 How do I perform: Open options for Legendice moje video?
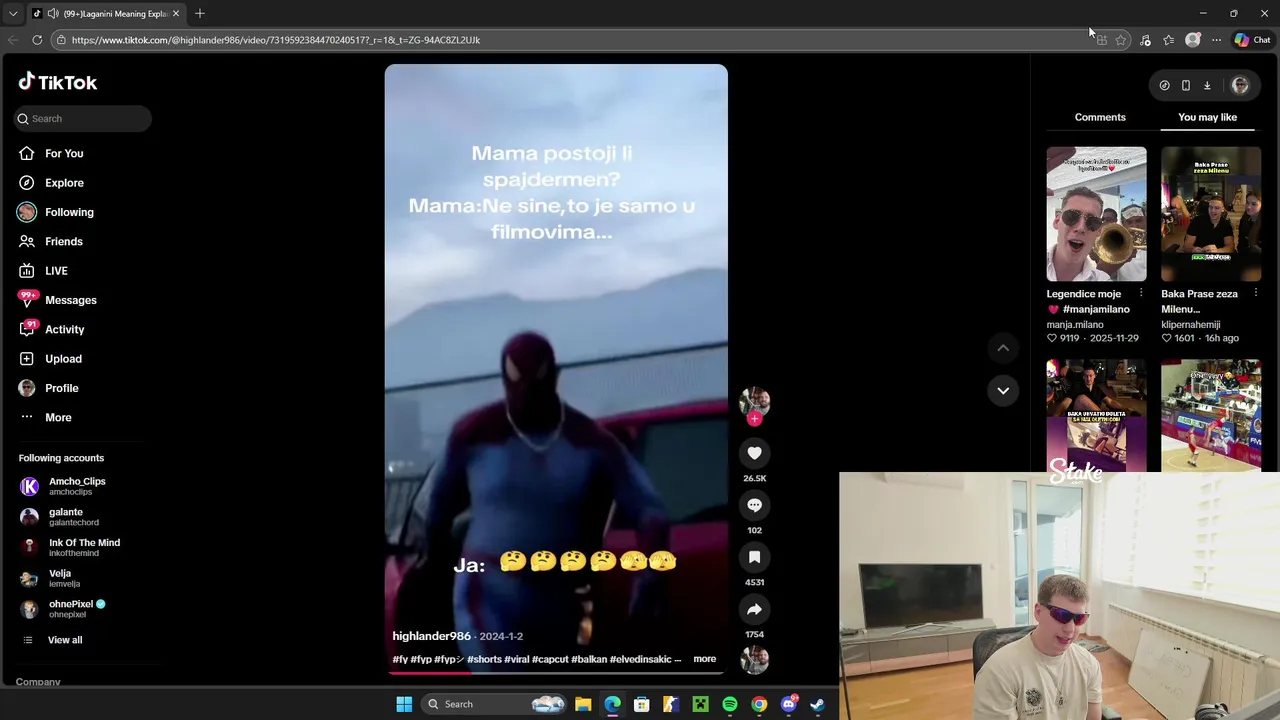point(1141,294)
